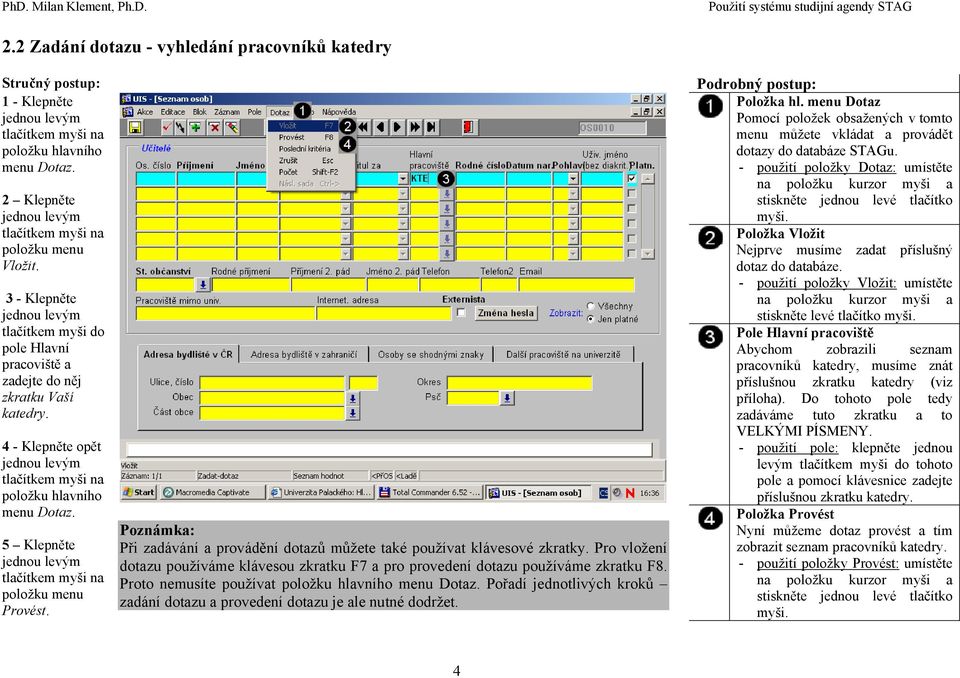
Task: Choose Poslední kritéria from the Dotaz menu
Action: point(306,149)
